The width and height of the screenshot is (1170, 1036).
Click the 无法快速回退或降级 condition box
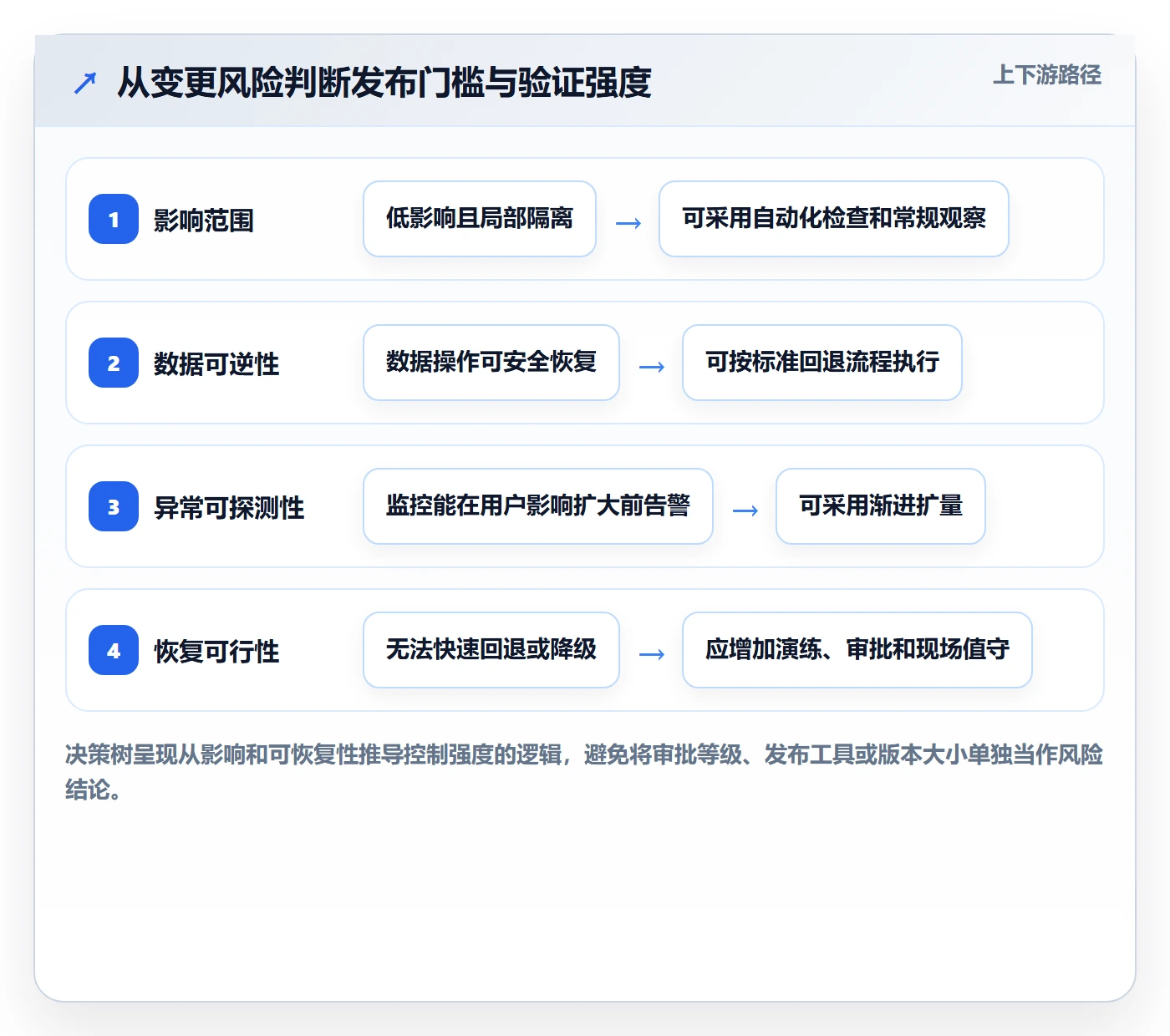click(491, 650)
